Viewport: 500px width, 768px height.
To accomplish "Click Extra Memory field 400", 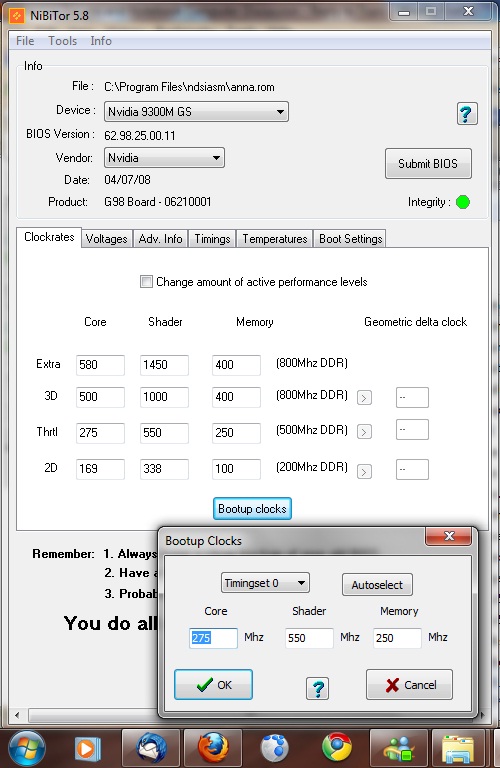I will coord(236,365).
